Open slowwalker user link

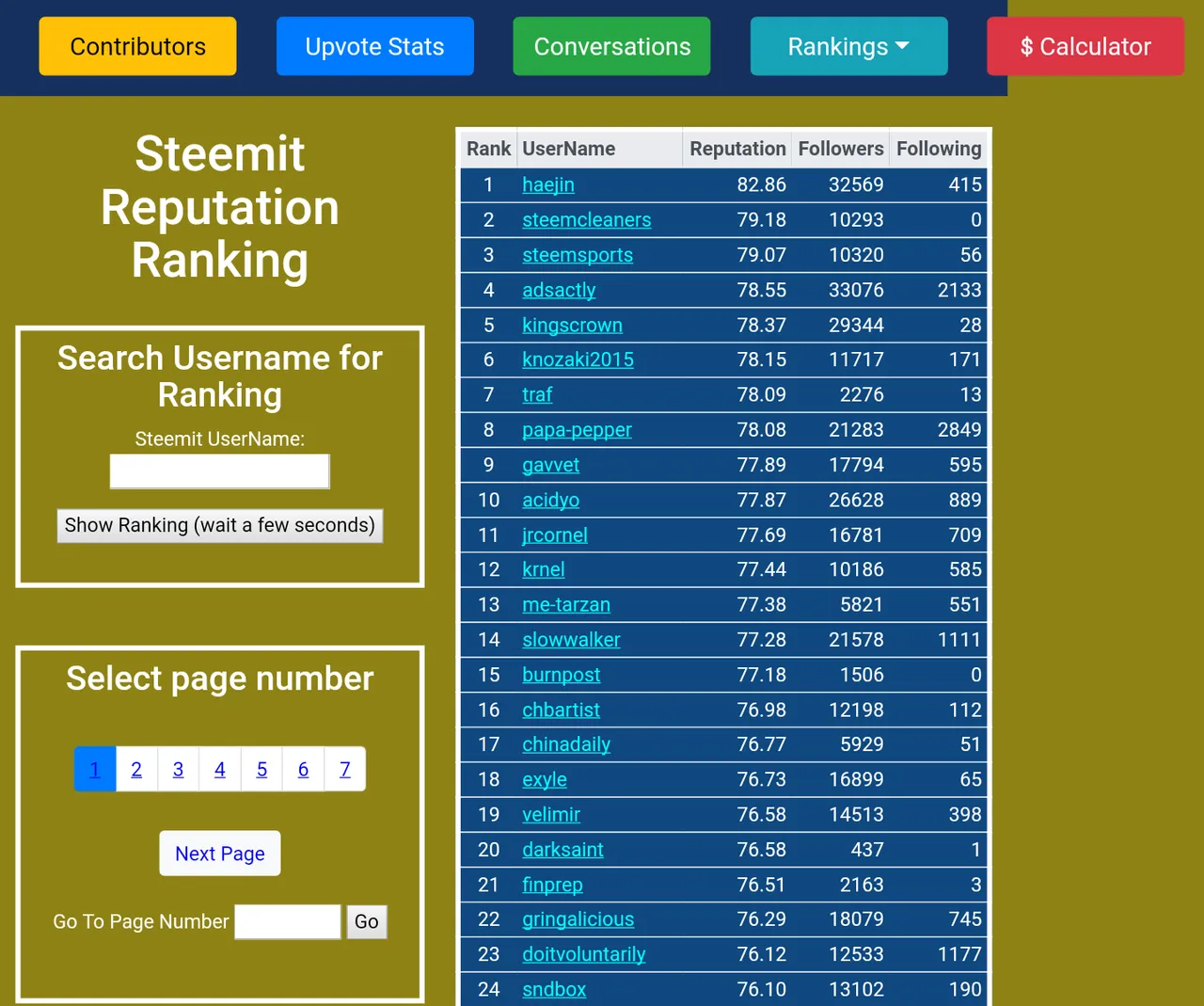[x=571, y=640]
